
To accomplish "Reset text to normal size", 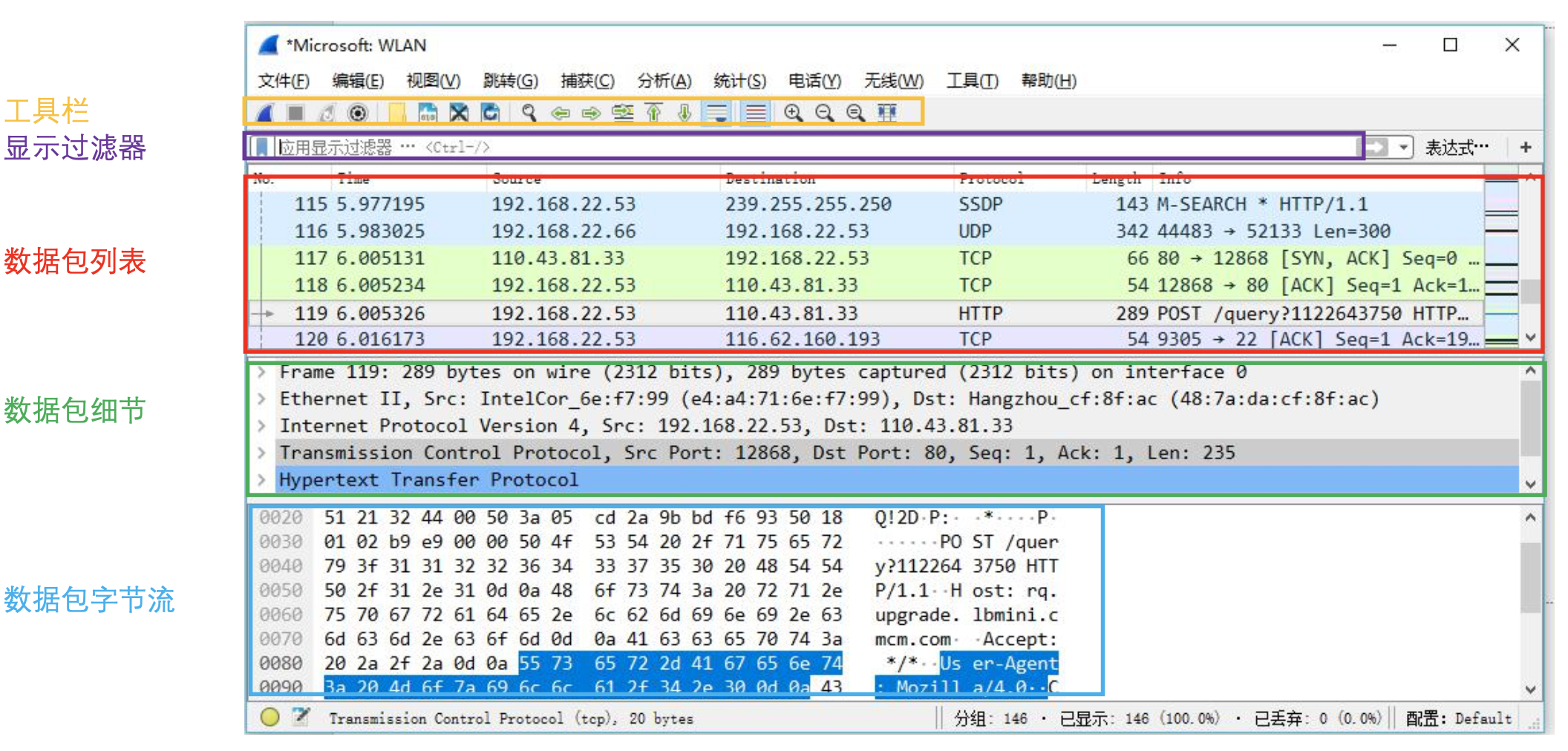I will (x=855, y=113).
